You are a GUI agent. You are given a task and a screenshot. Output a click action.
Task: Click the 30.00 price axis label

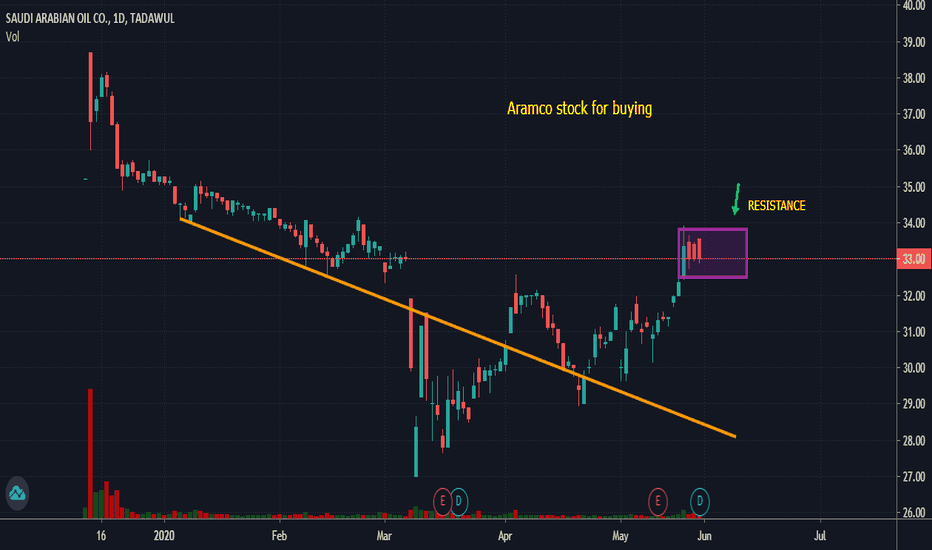pyautogui.click(x=914, y=367)
